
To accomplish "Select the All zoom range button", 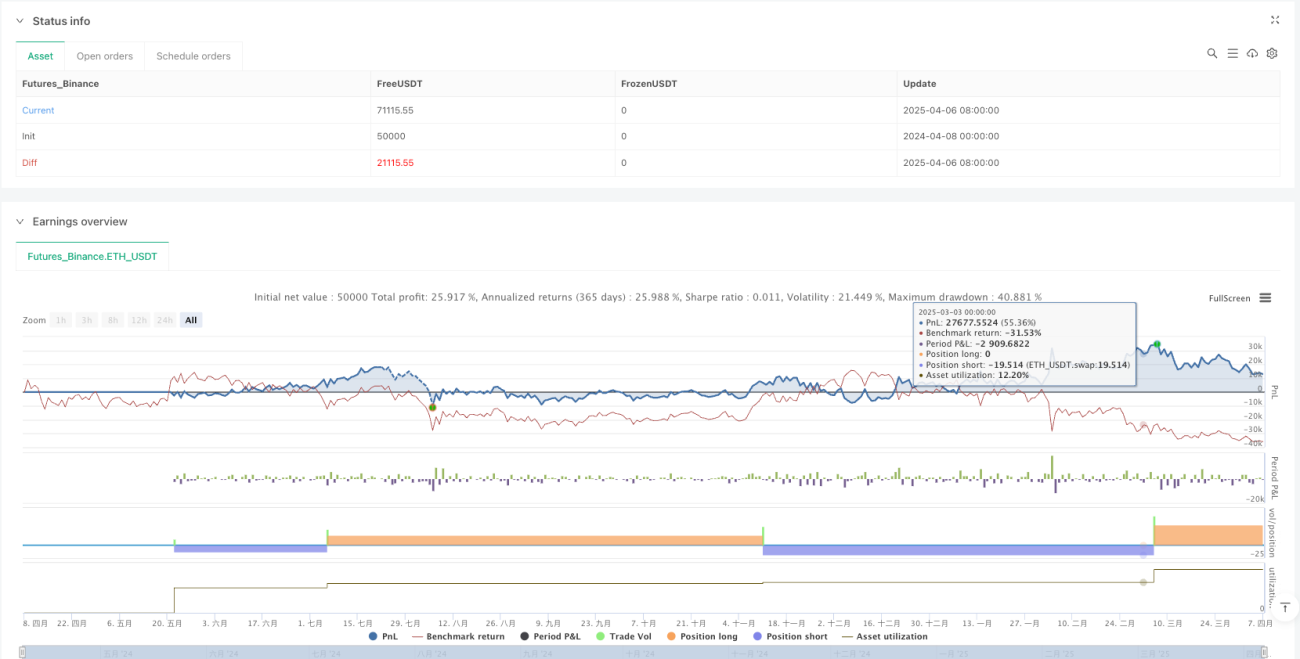I will click(x=191, y=320).
